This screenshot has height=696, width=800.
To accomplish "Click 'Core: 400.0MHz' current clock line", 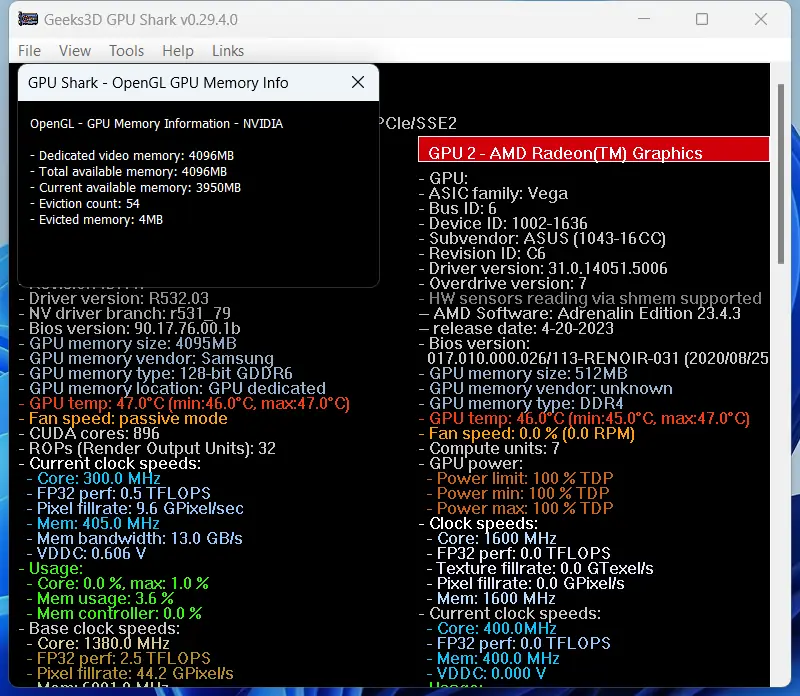I will (491, 629).
